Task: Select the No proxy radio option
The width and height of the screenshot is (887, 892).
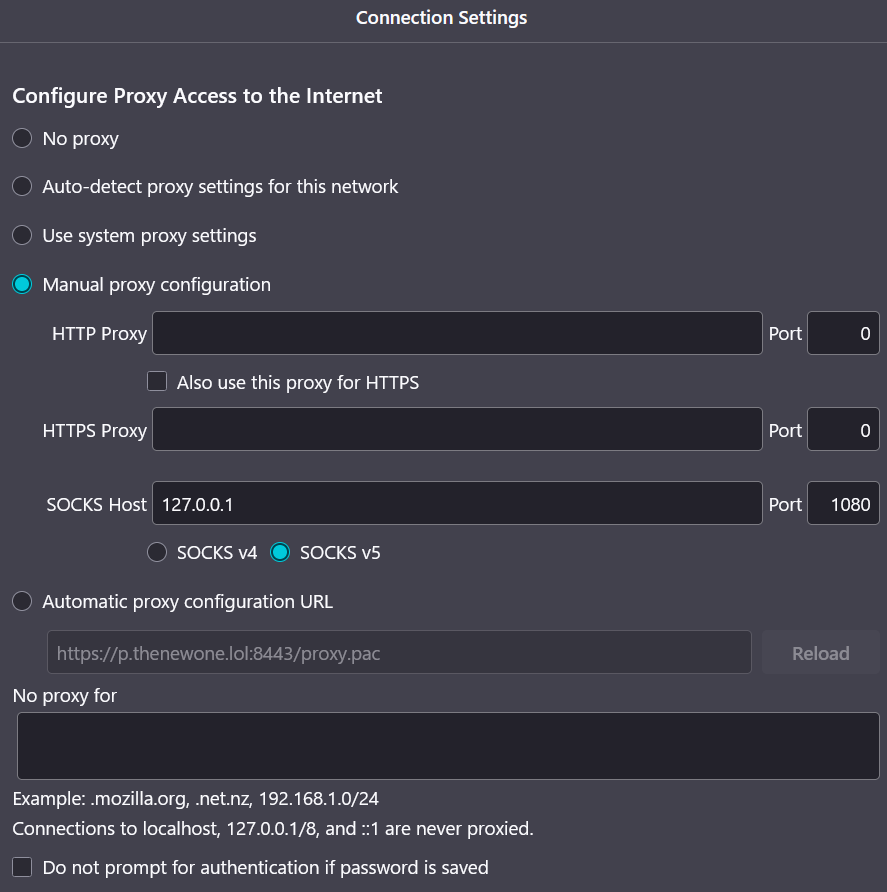Action: (22, 138)
